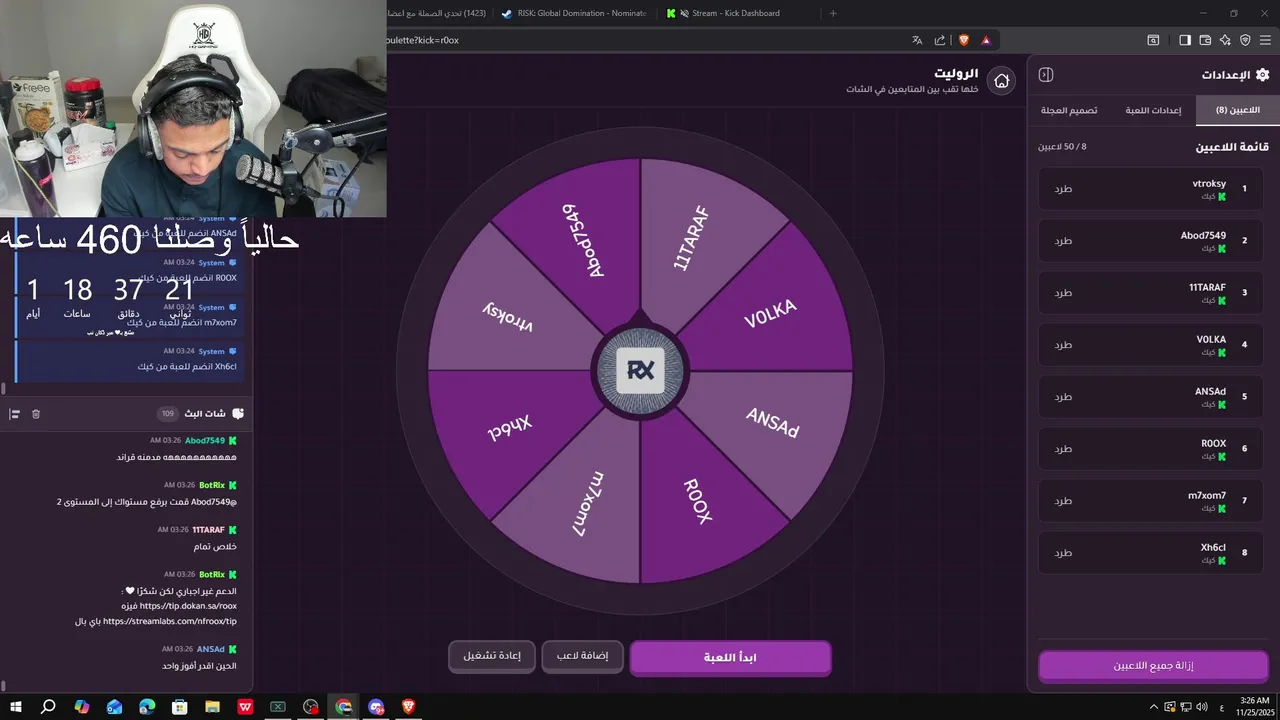Image resolution: width=1280 pixels, height=720 pixels.
Task: Kick player Abod7549 with طرد
Action: click(x=1063, y=241)
